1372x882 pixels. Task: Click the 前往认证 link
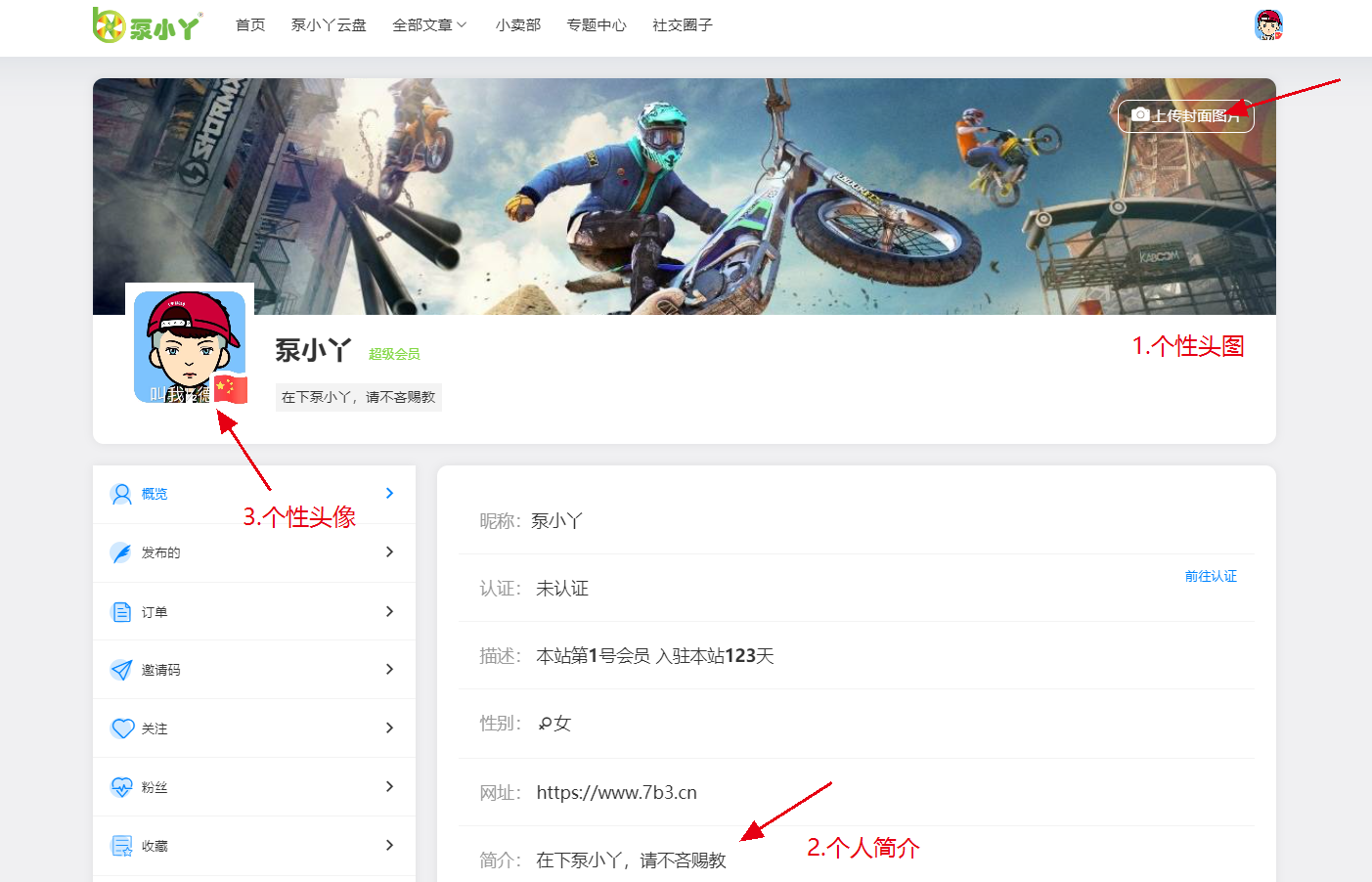point(1211,576)
